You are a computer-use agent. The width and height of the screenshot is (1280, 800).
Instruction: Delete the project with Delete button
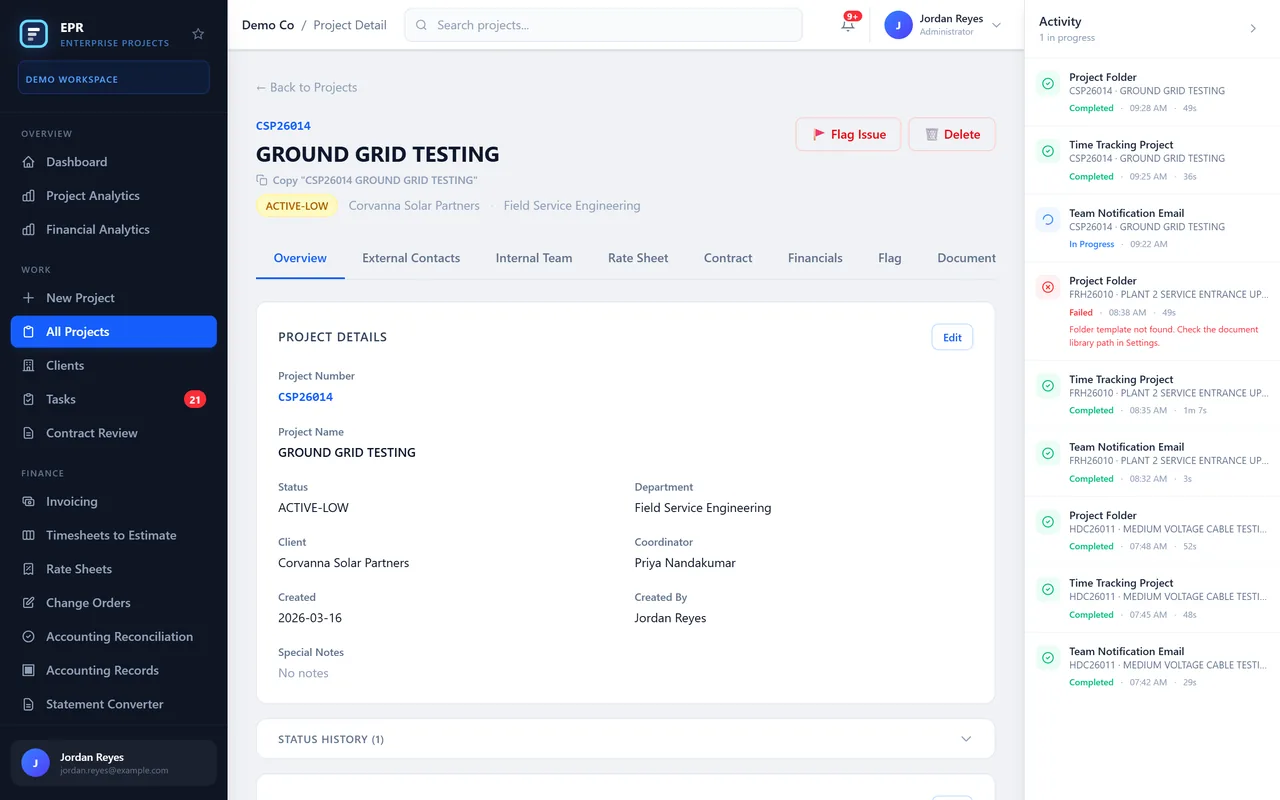click(952, 134)
